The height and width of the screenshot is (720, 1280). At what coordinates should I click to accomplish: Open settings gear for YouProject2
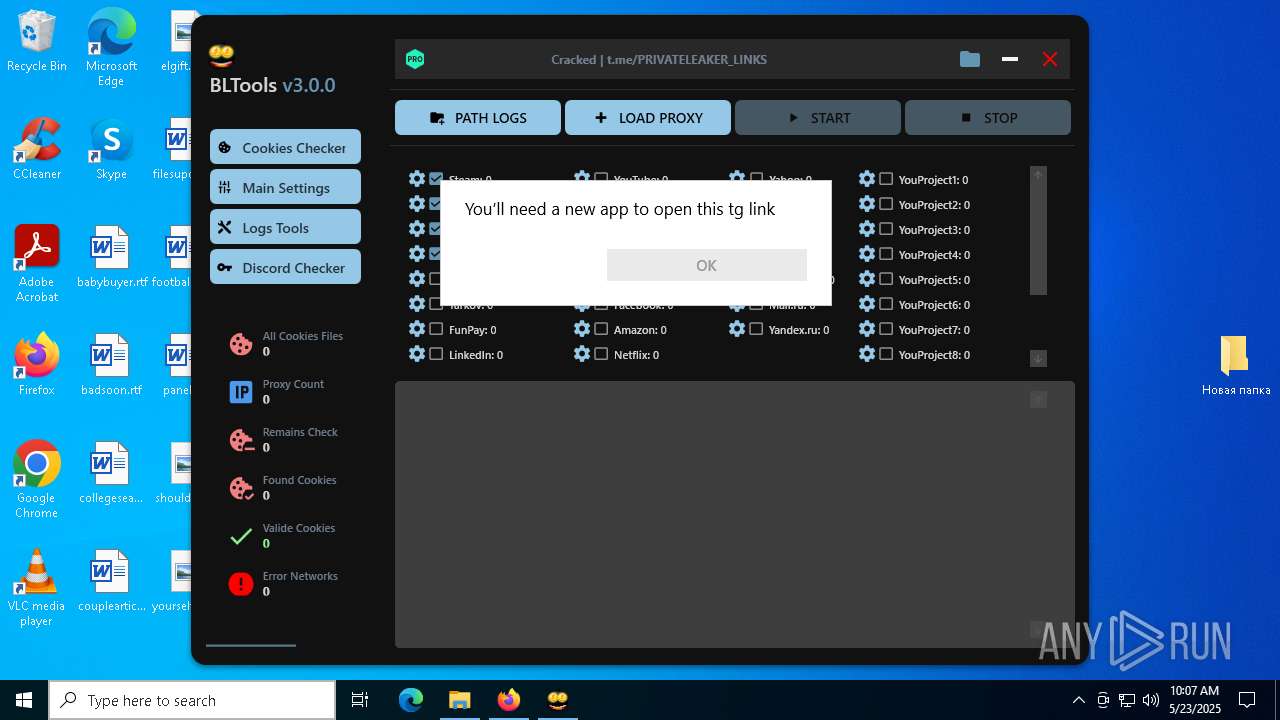[867, 204]
